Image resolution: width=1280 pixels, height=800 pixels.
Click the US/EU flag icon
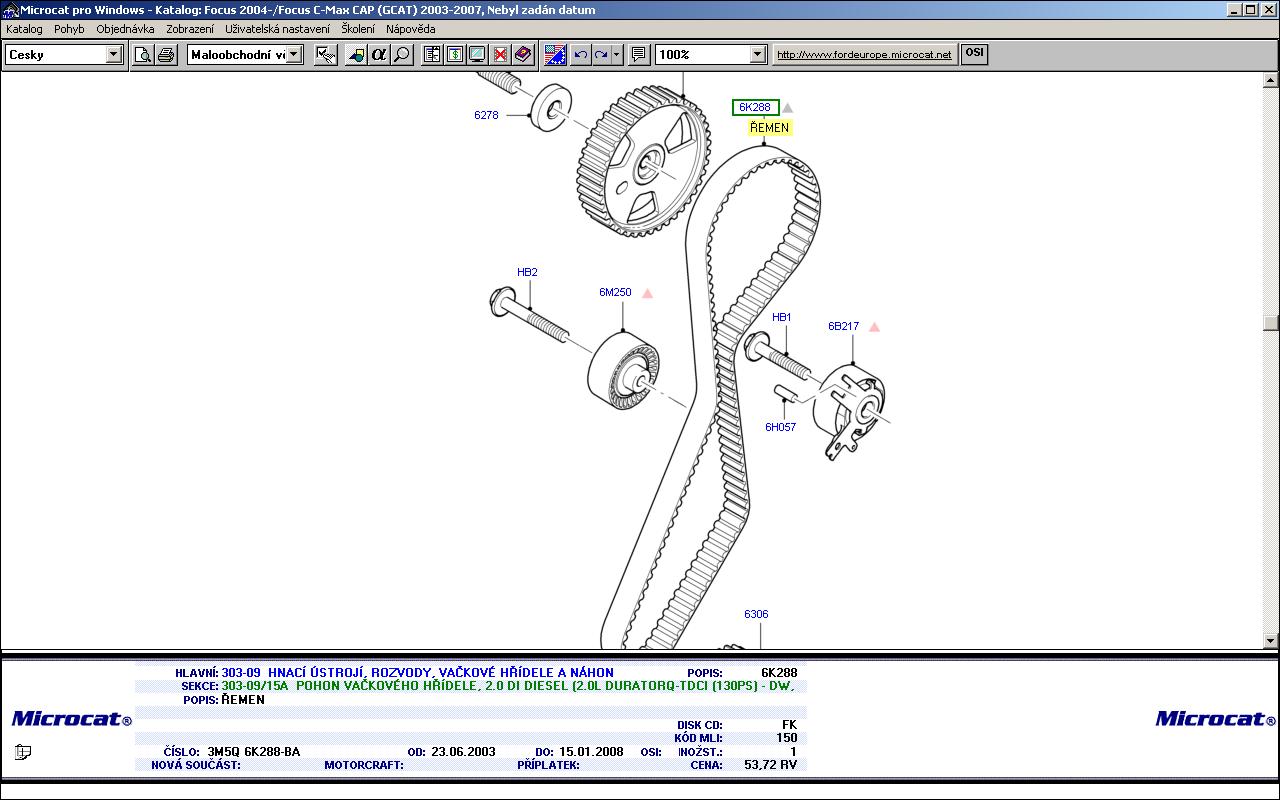point(555,55)
